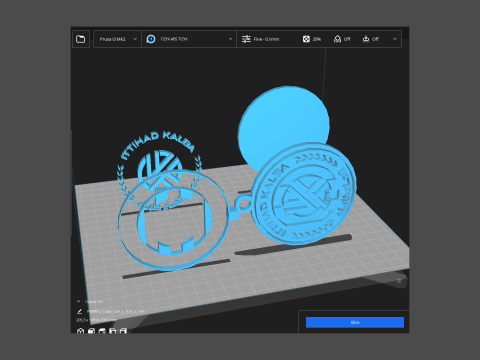This screenshot has height=360, width=480.
Task: Switch to right side view icon
Action: (123, 331)
